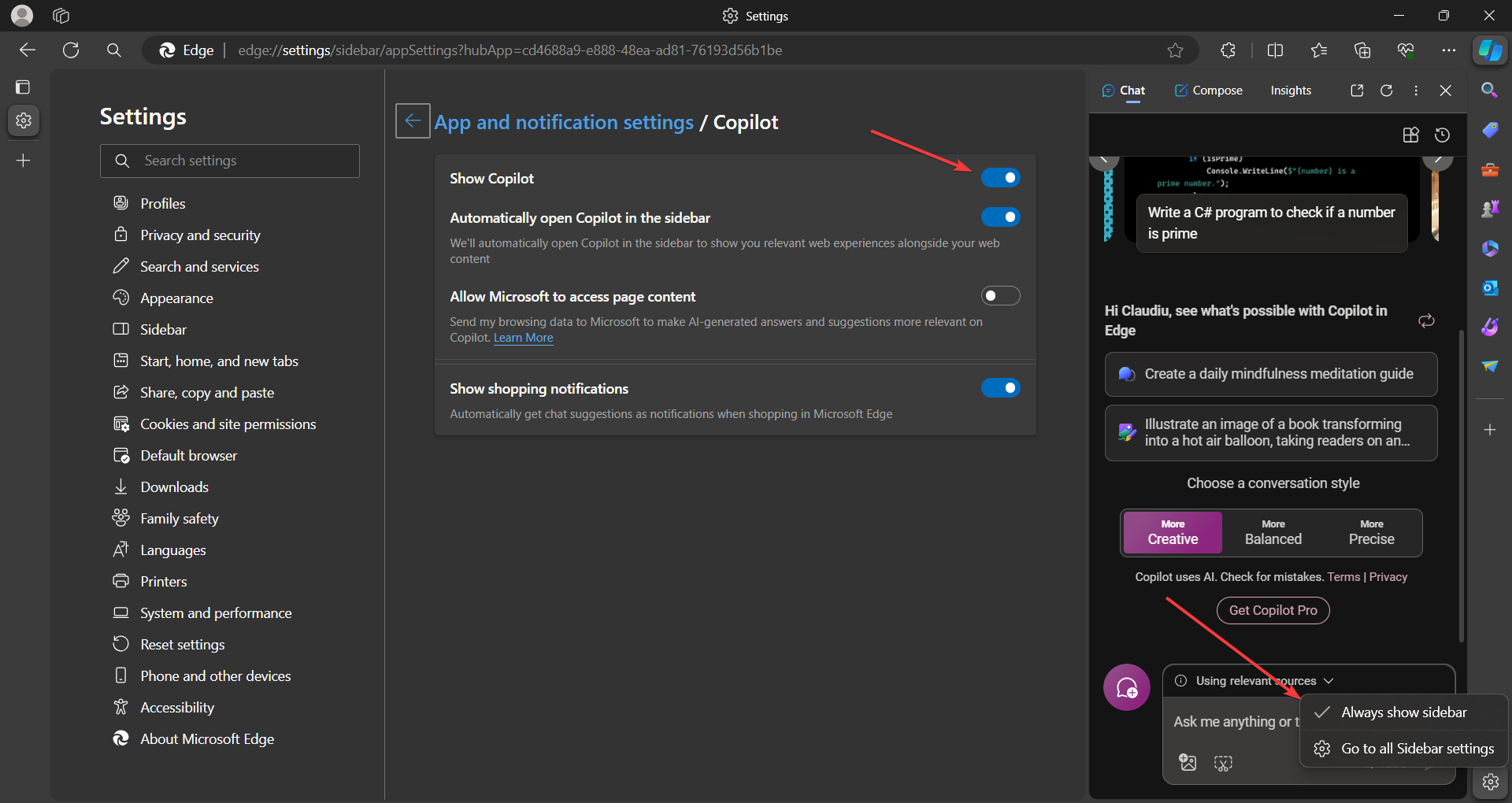Select More Creative conversation style
Viewport: 1512px width, 803px height.
tap(1173, 533)
